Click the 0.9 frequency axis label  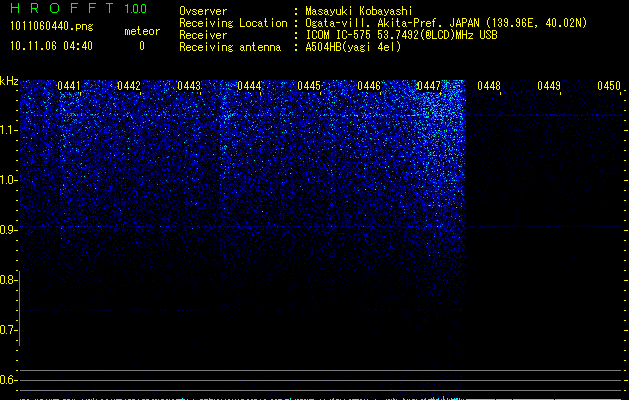(x=8, y=230)
